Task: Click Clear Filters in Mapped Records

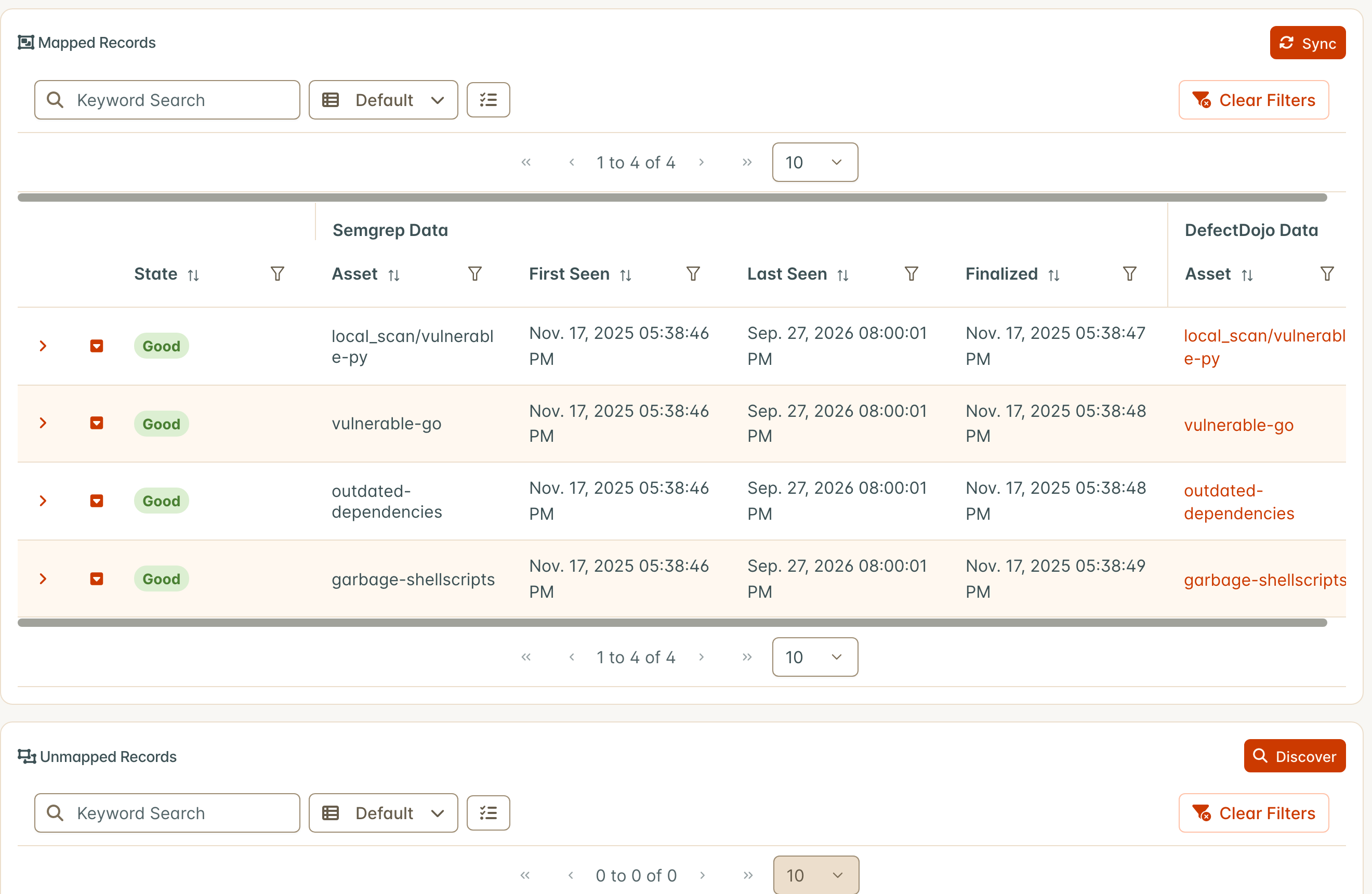Action: click(1253, 100)
